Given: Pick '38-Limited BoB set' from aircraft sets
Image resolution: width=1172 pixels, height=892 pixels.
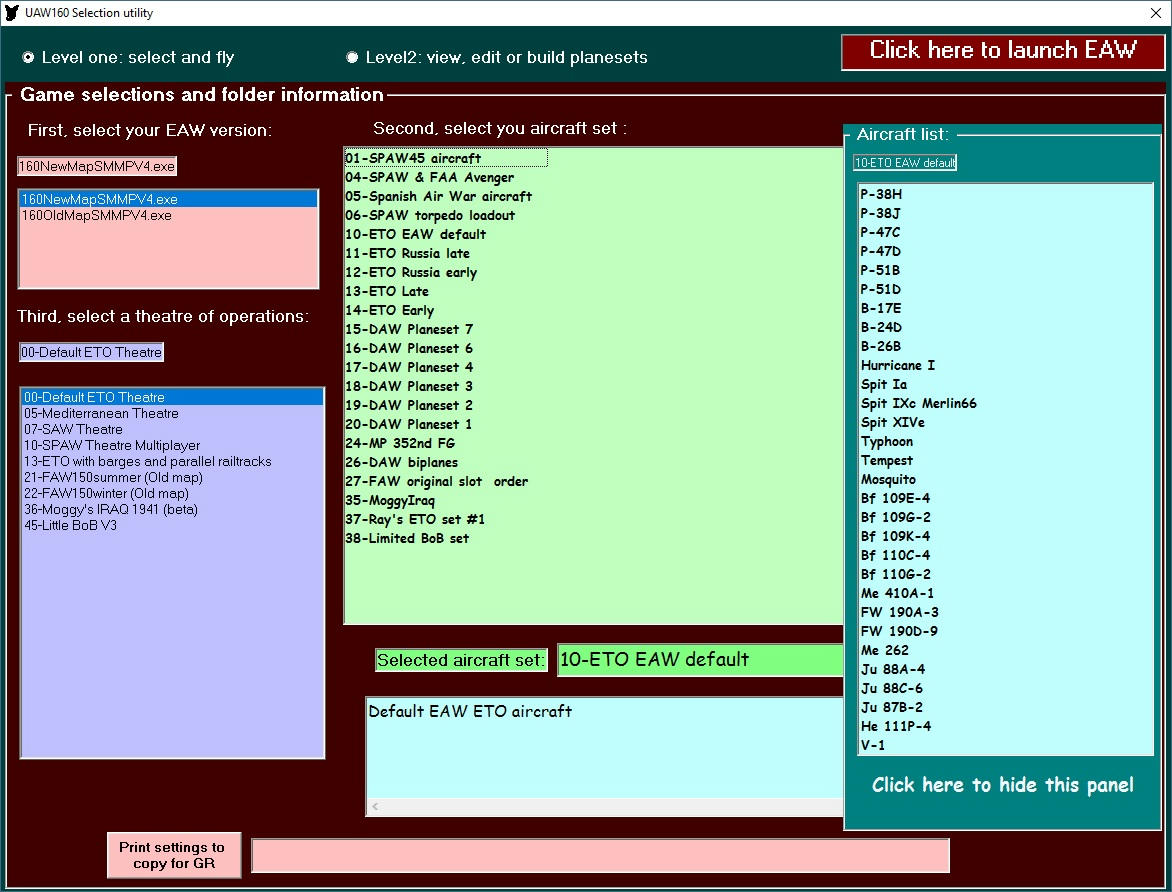Looking at the screenshot, I should pyautogui.click(x=407, y=538).
